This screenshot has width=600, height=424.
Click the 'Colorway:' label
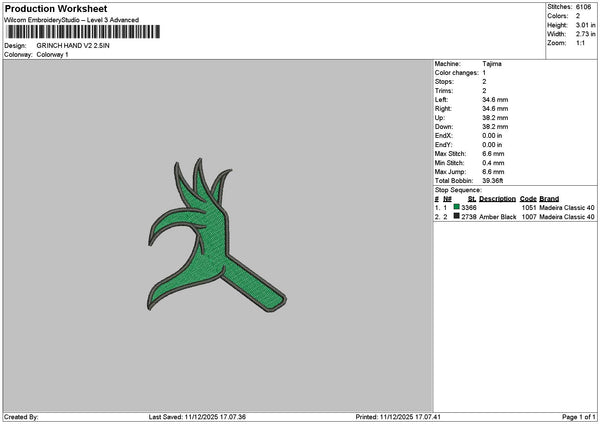click(x=18, y=55)
